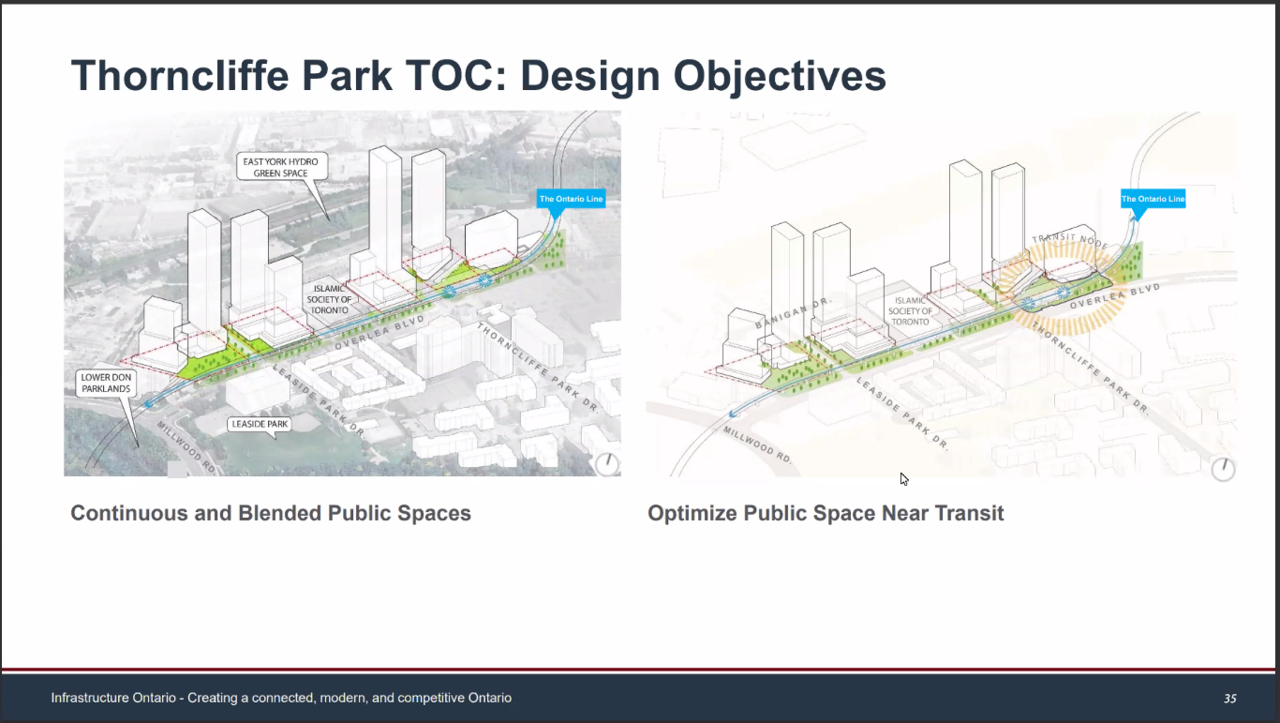This screenshot has height=723, width=1280.
Task: Select the Lower Don Parklands callout bubble
Action: coord(106,383)
